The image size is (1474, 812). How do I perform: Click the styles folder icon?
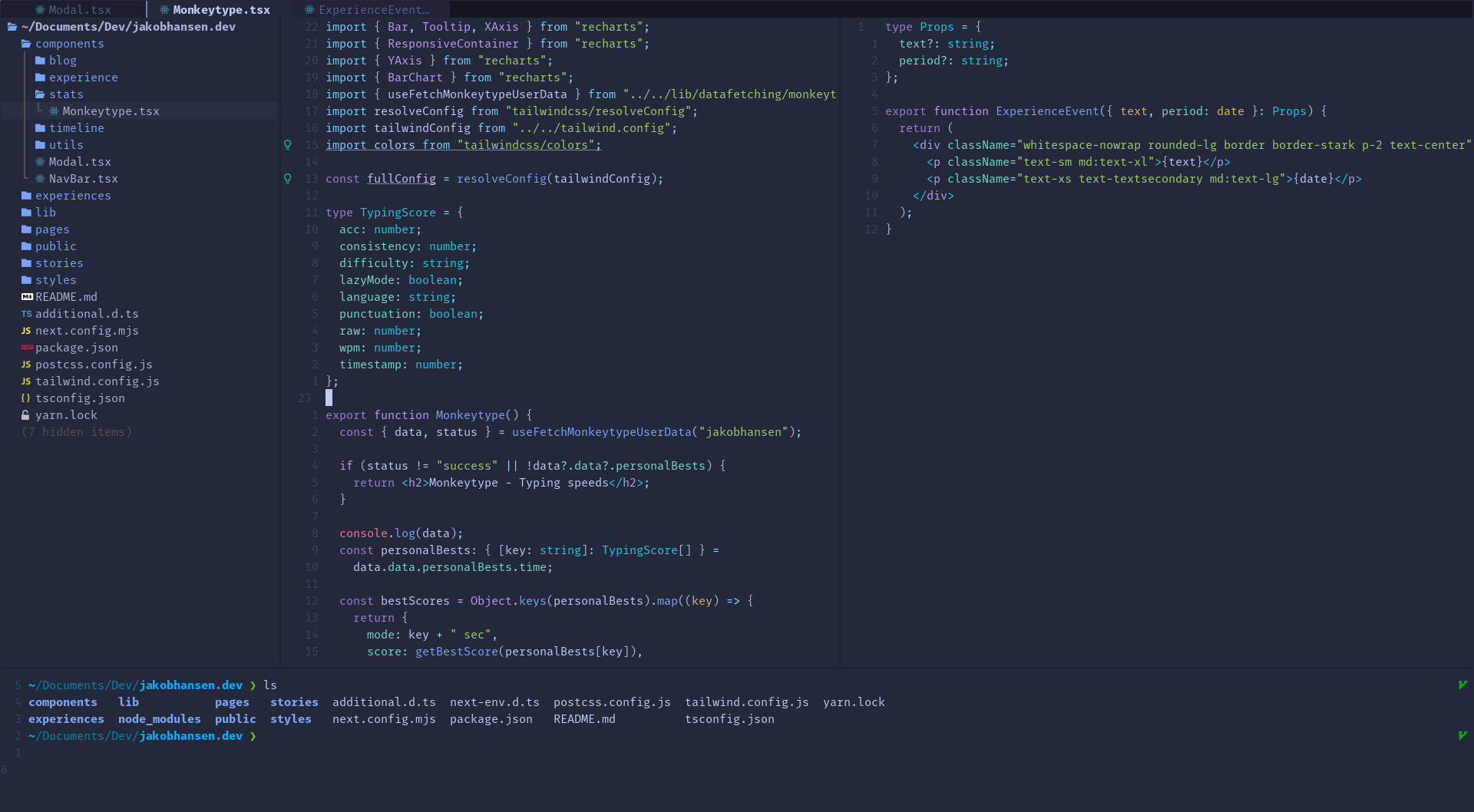[x=26, y=280]
